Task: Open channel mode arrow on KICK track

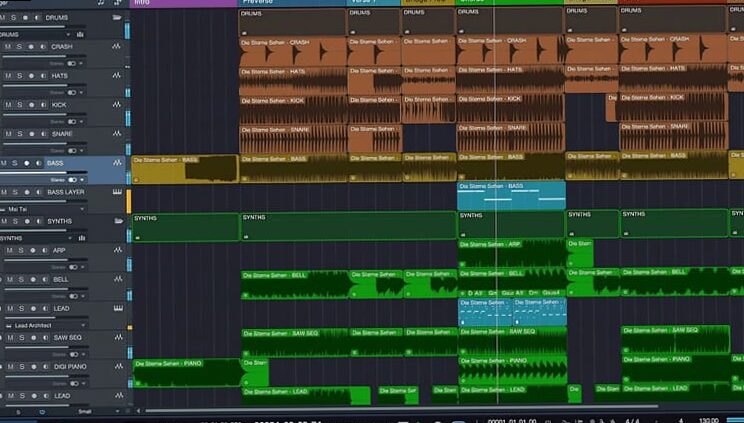Action: coord(82,122)
